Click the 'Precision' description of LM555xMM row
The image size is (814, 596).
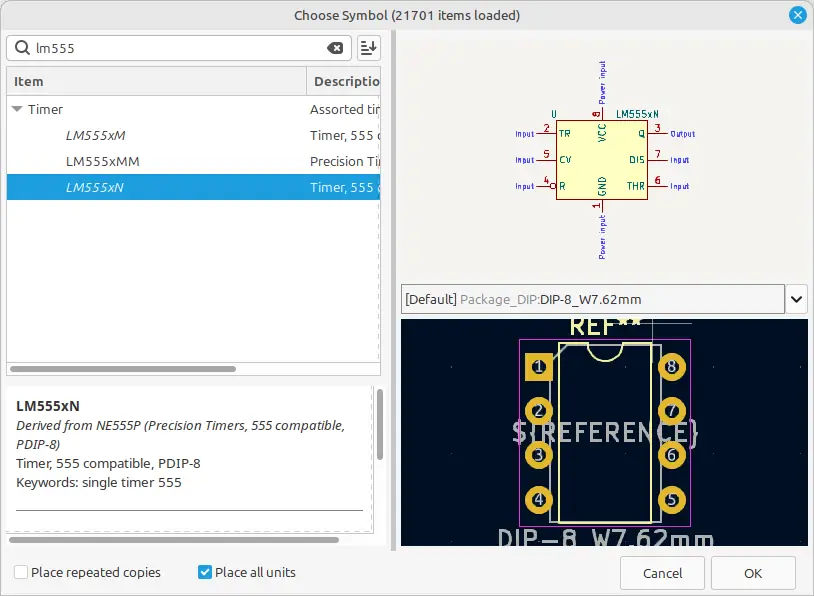[x=345, y=161]
